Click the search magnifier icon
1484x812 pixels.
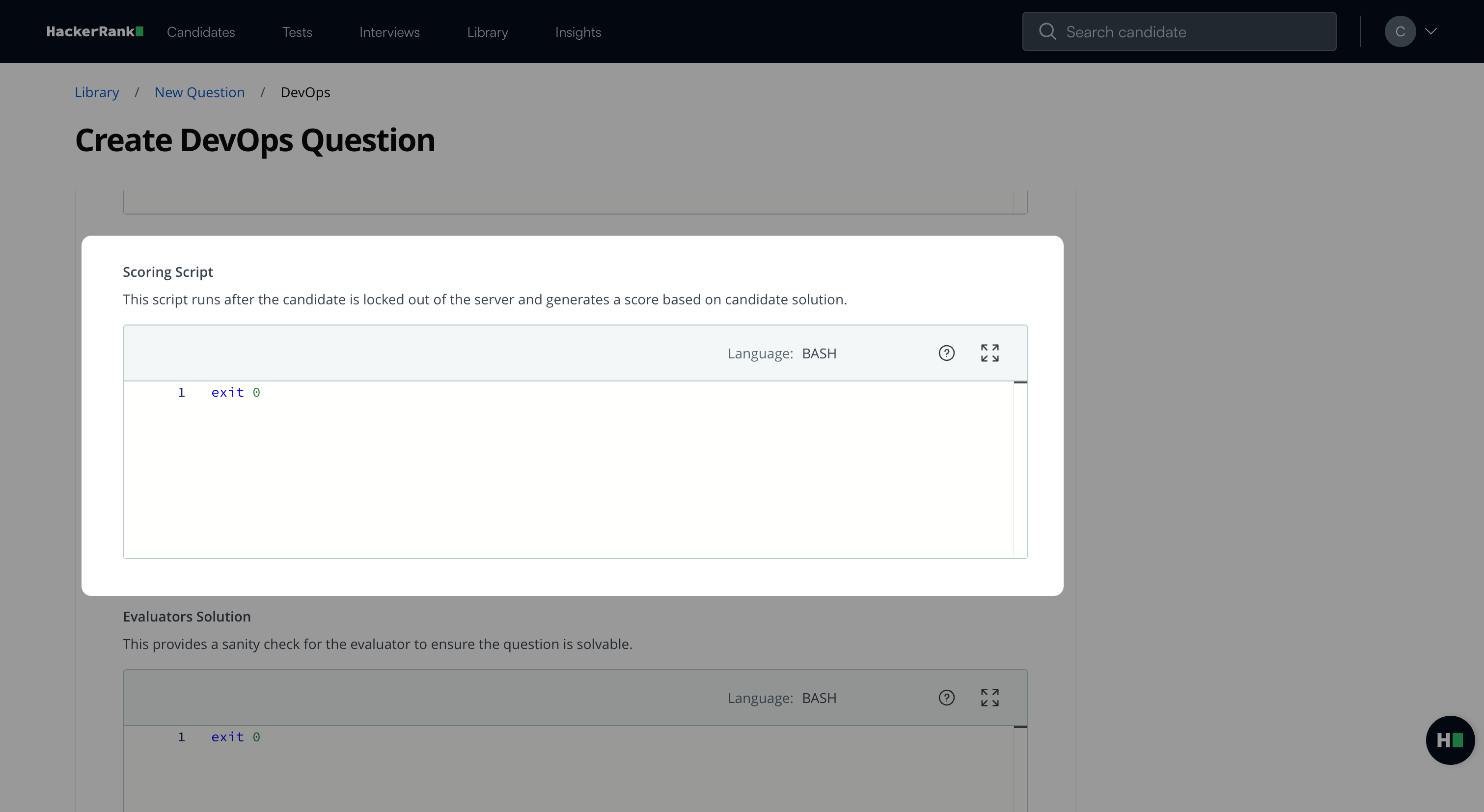click(1047, 32)
